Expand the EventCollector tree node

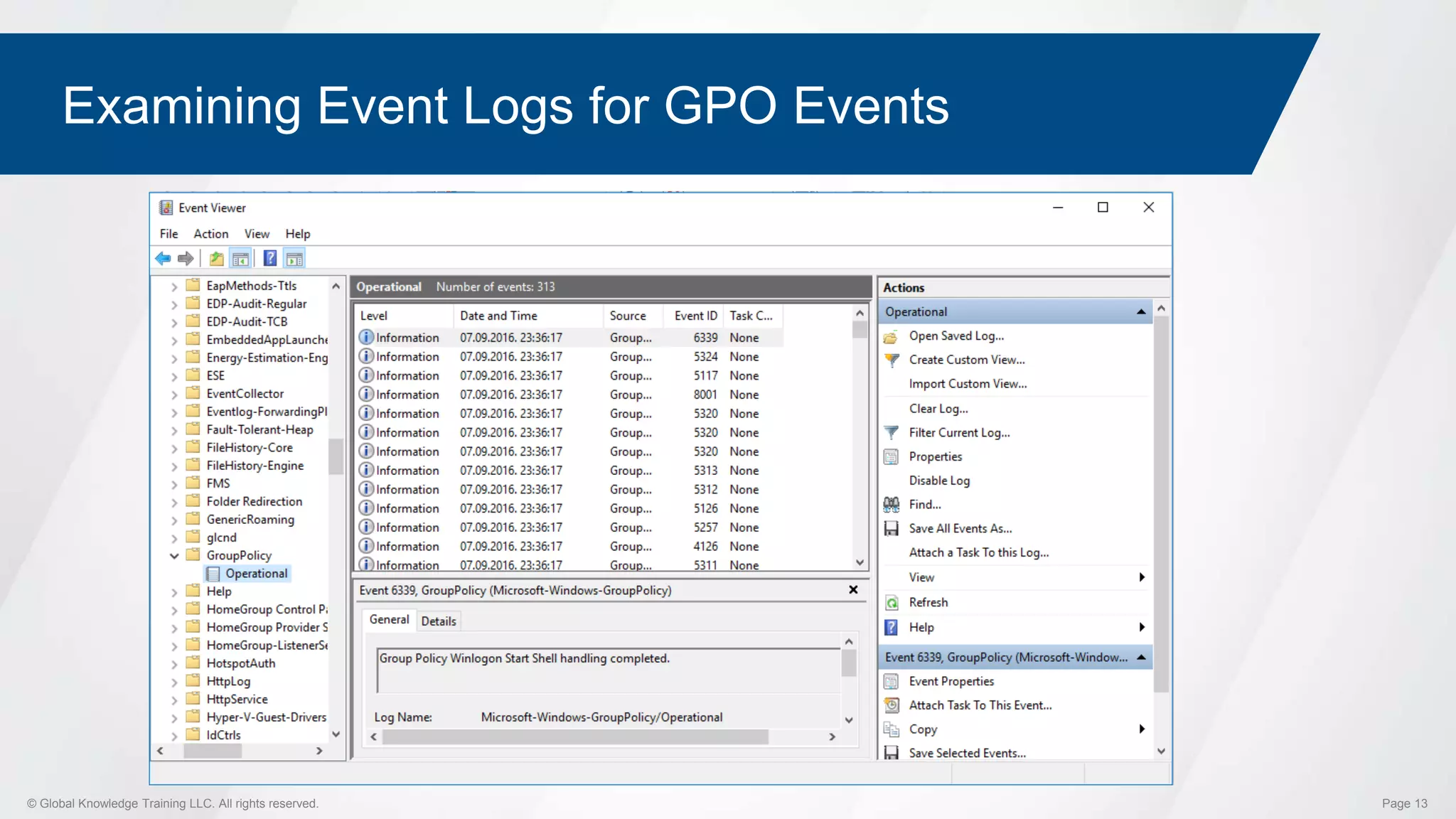pyautogui.click(x=174, y=395)
